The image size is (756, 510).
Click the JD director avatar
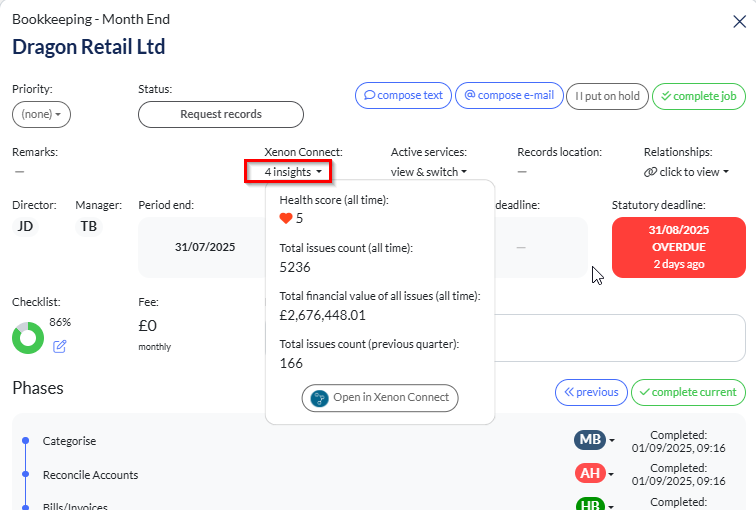pyautogui.click(x=25, y=226)
